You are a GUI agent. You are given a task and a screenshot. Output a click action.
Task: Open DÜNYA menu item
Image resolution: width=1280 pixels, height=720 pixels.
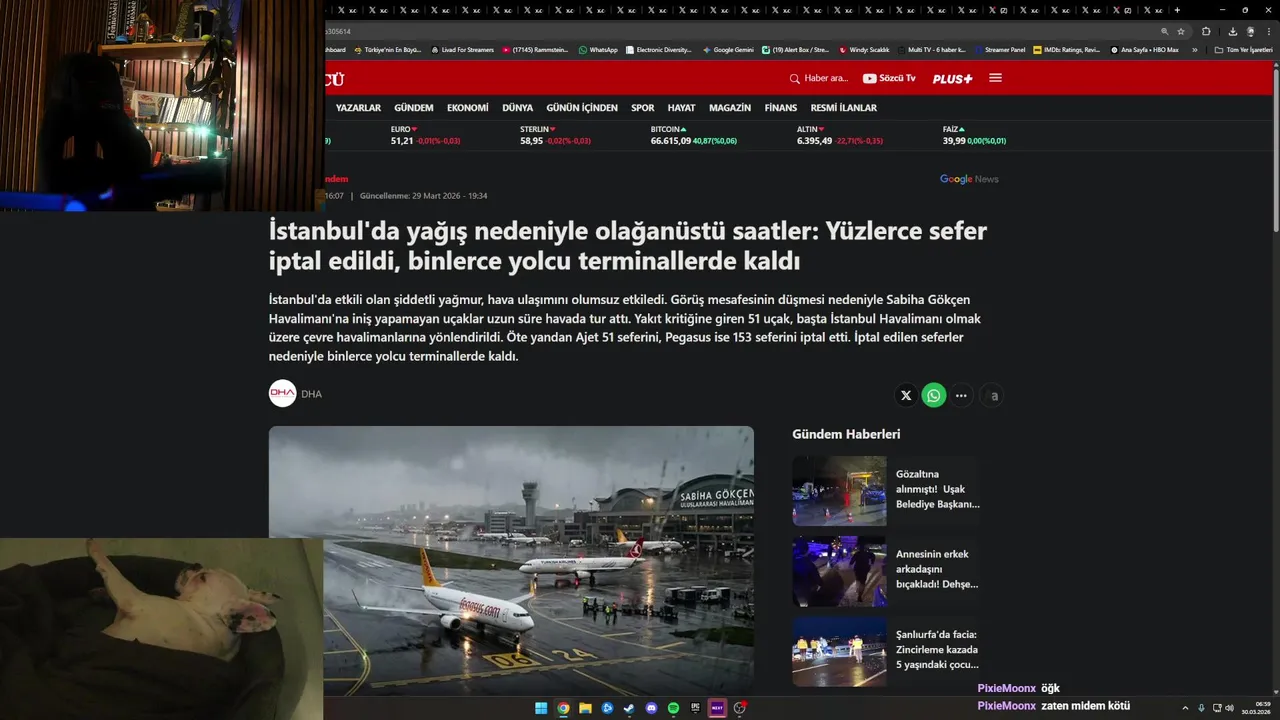517,108
